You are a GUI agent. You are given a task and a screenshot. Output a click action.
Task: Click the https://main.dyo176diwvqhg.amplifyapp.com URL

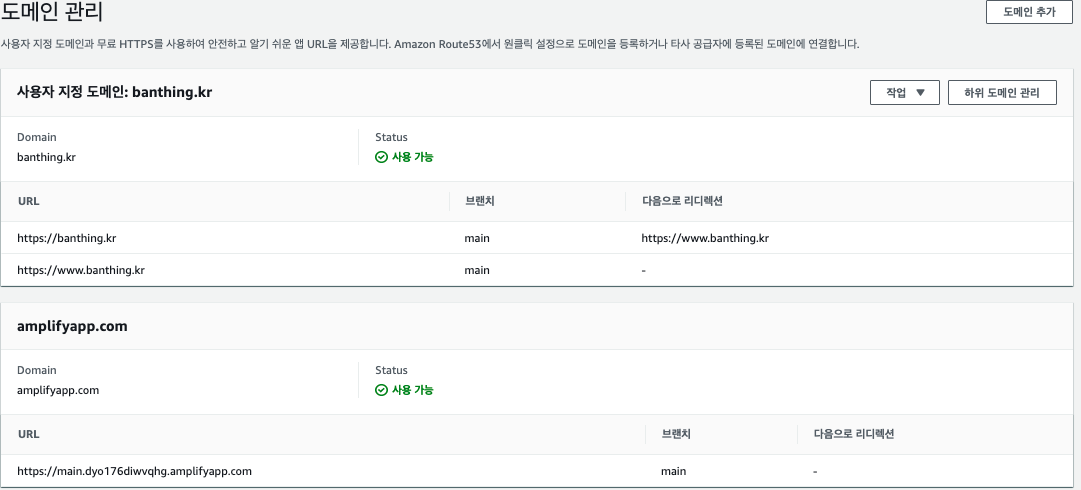pyautogui.click(x=134, y=471)
